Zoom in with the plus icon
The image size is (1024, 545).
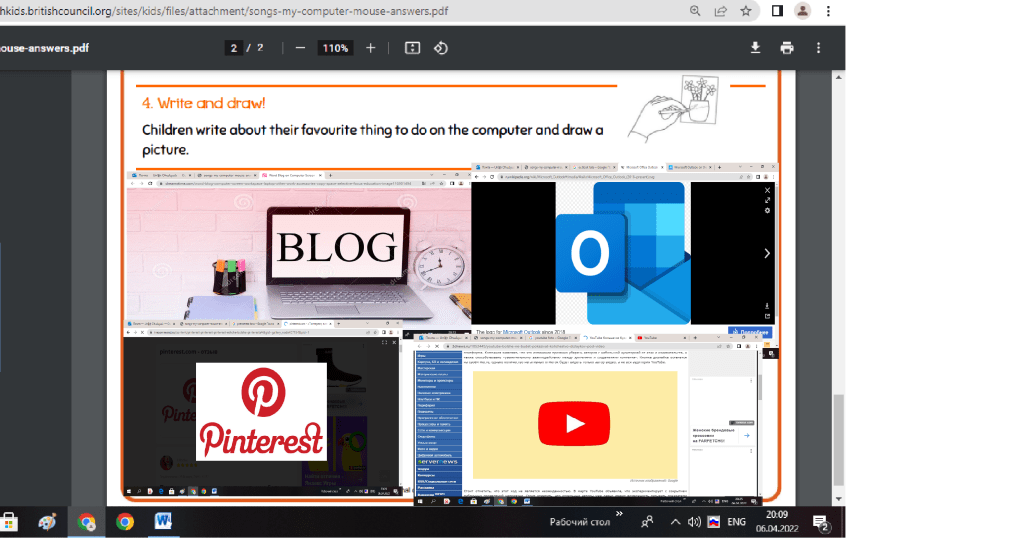pyautogui.click(x=371, y=48)
